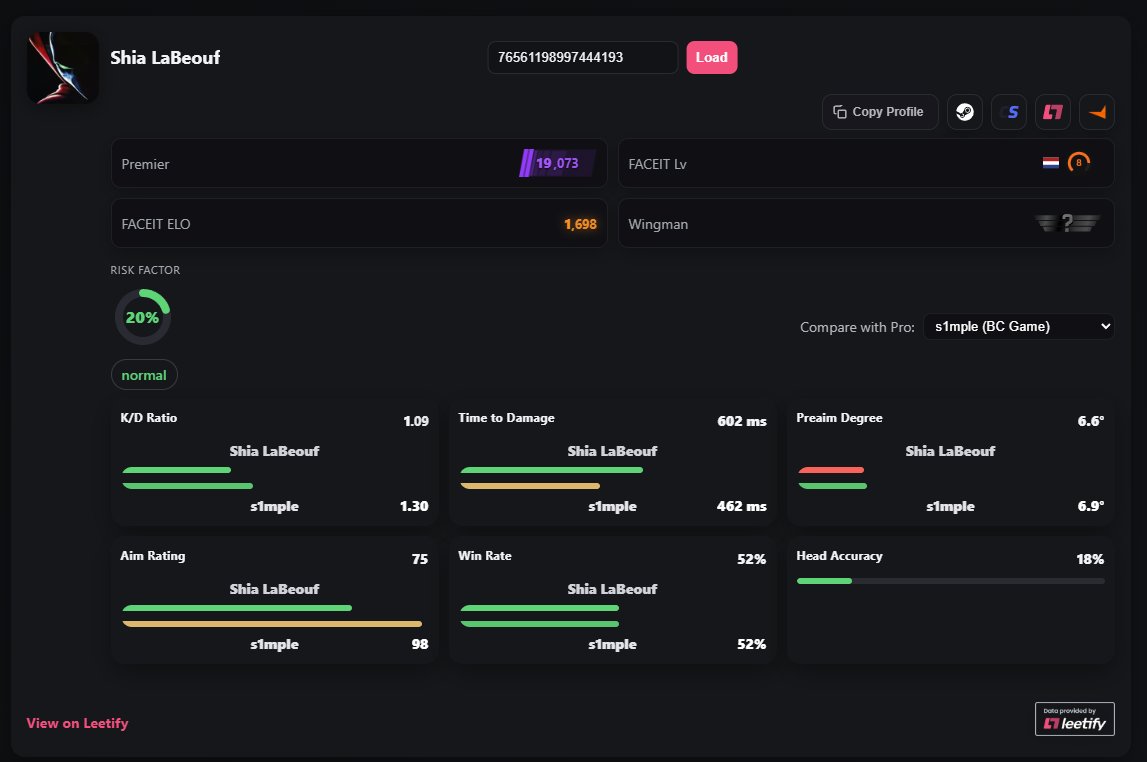The image size is (1147, 762).
Task: Click the yellow s1mple Aim Rating bar
Action: pyautogui.click(x=272, y=624)
